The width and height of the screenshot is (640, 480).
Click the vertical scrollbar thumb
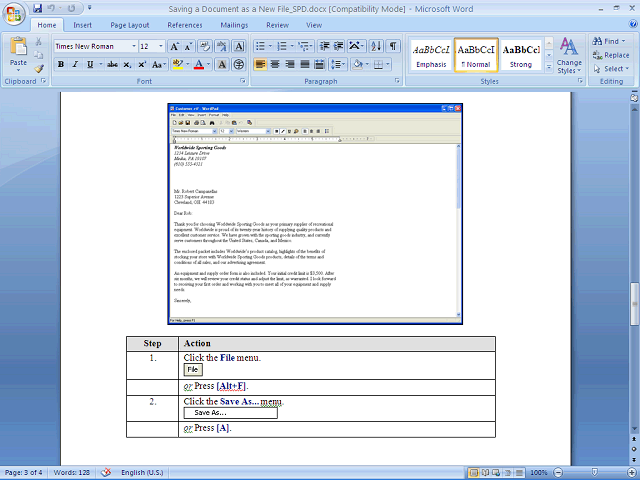634,304
